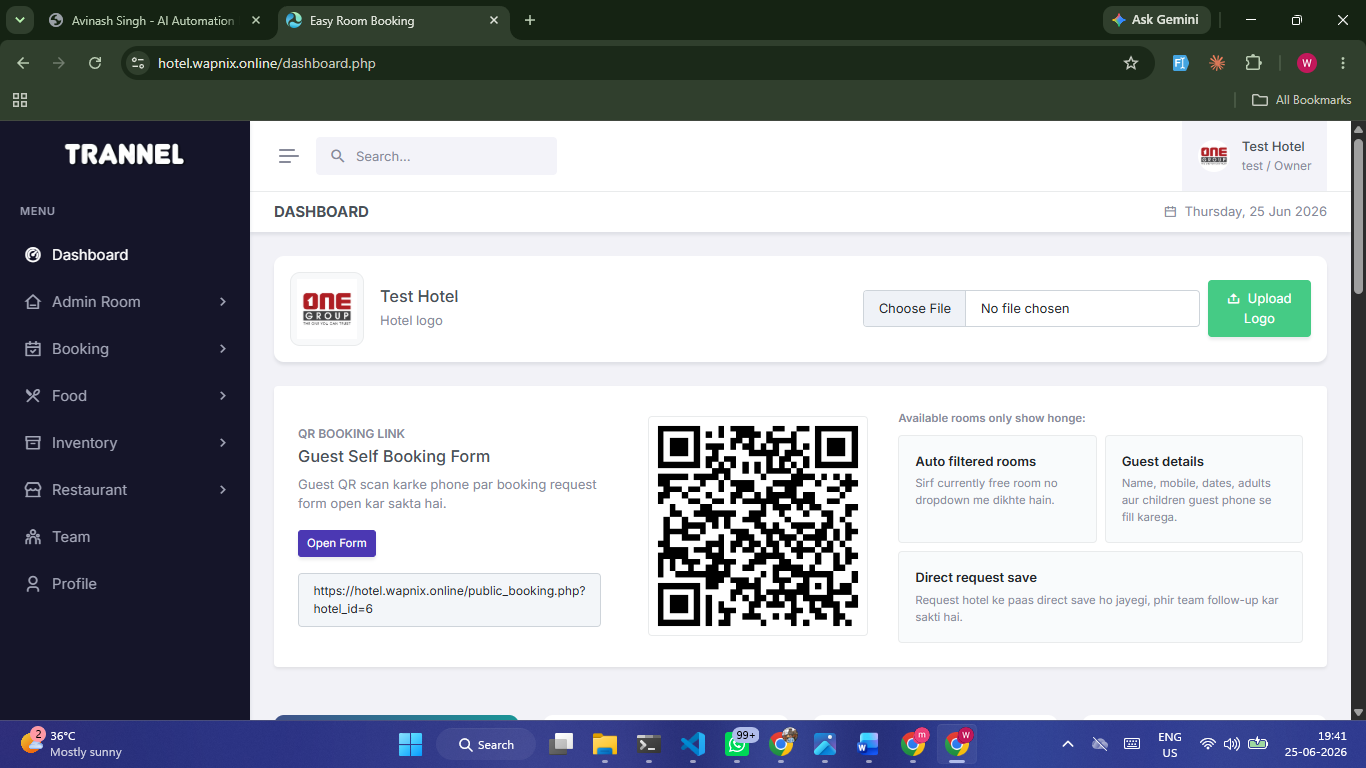Open the weather widget on the taskbar
Screen dimensions: 1366x768
[72, 744]
